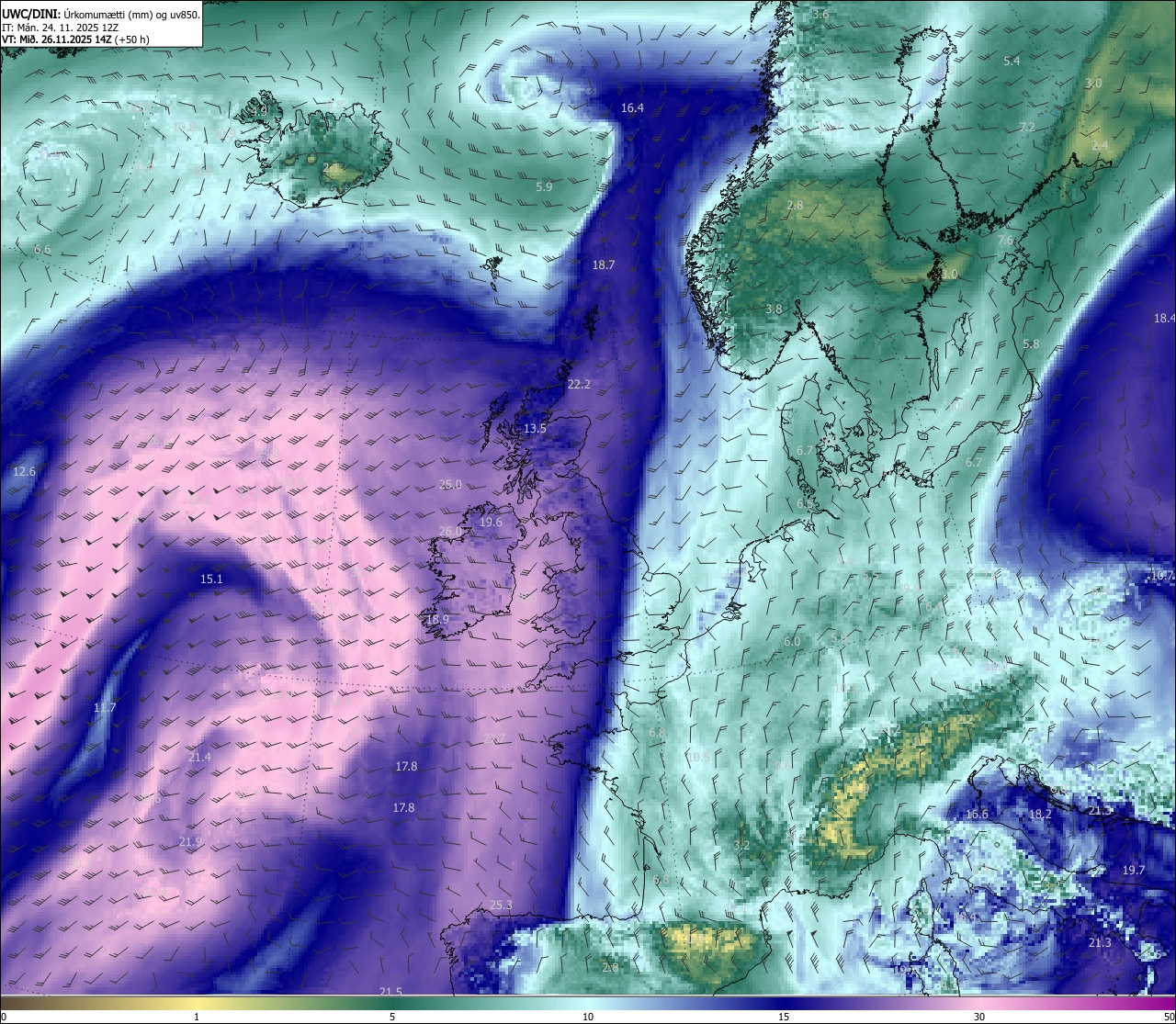The height and width of the screenshot is (1024, 1176).
Task: Click the 5.9 value east of Iceland
Action: pyautogui.click(x=544, y=186)
